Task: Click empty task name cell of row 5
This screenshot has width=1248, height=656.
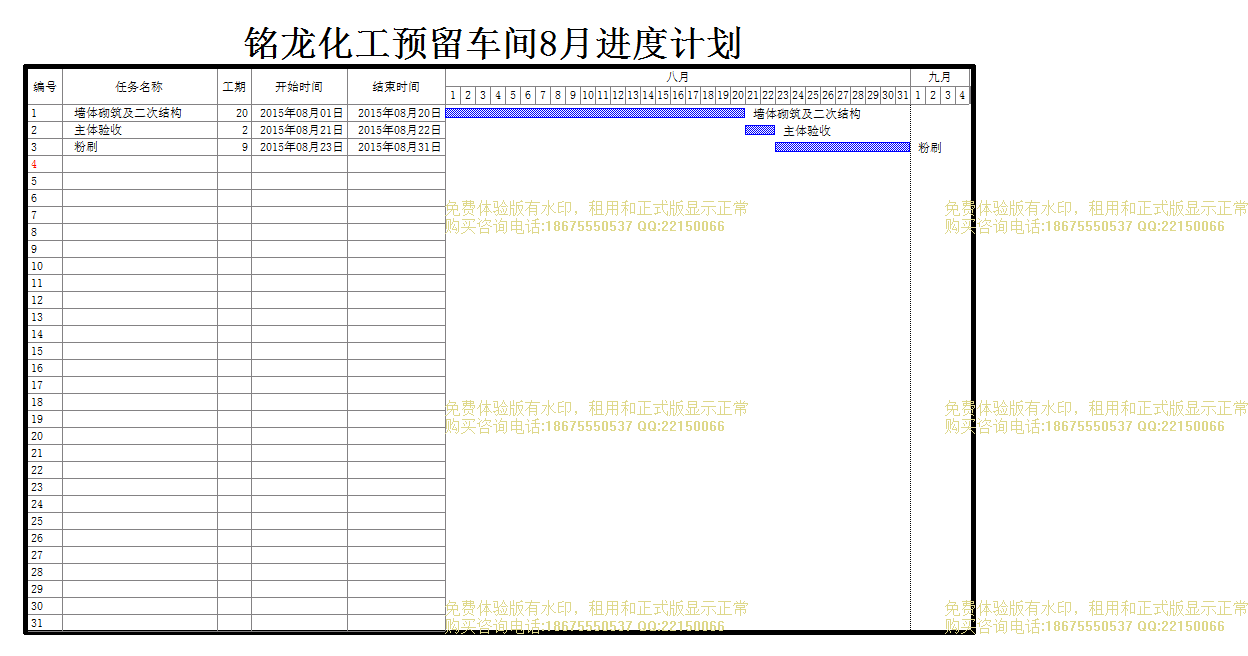Action: coord(140,181)
